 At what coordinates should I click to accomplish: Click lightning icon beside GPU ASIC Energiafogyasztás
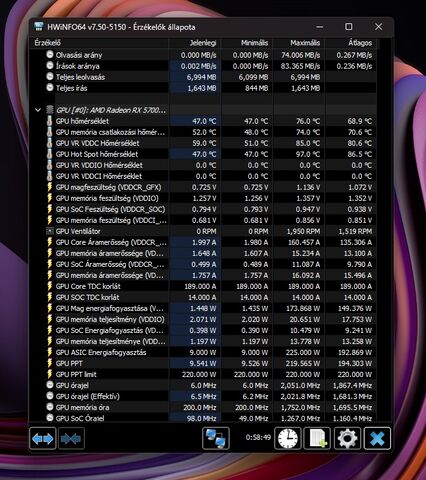pyautogui.click(x=50, y=352)
